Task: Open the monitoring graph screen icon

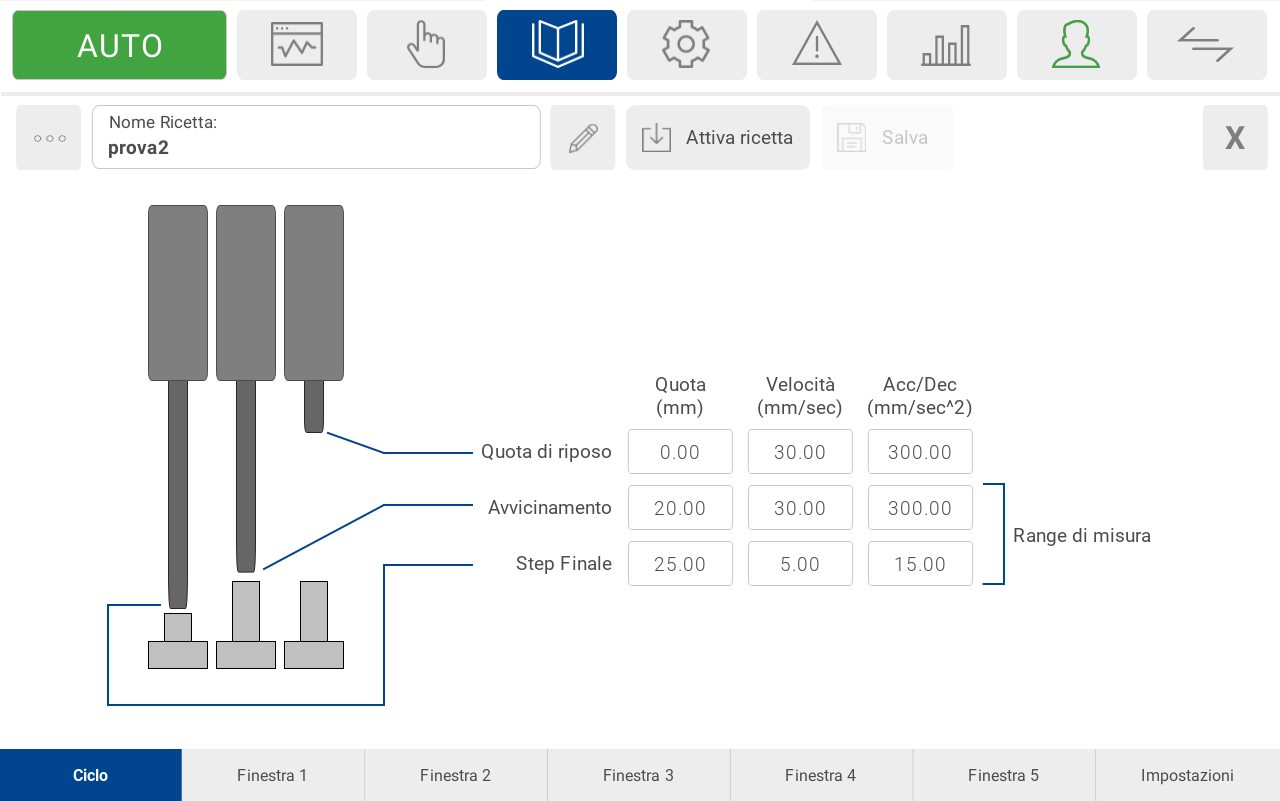Action: (296, 45)
